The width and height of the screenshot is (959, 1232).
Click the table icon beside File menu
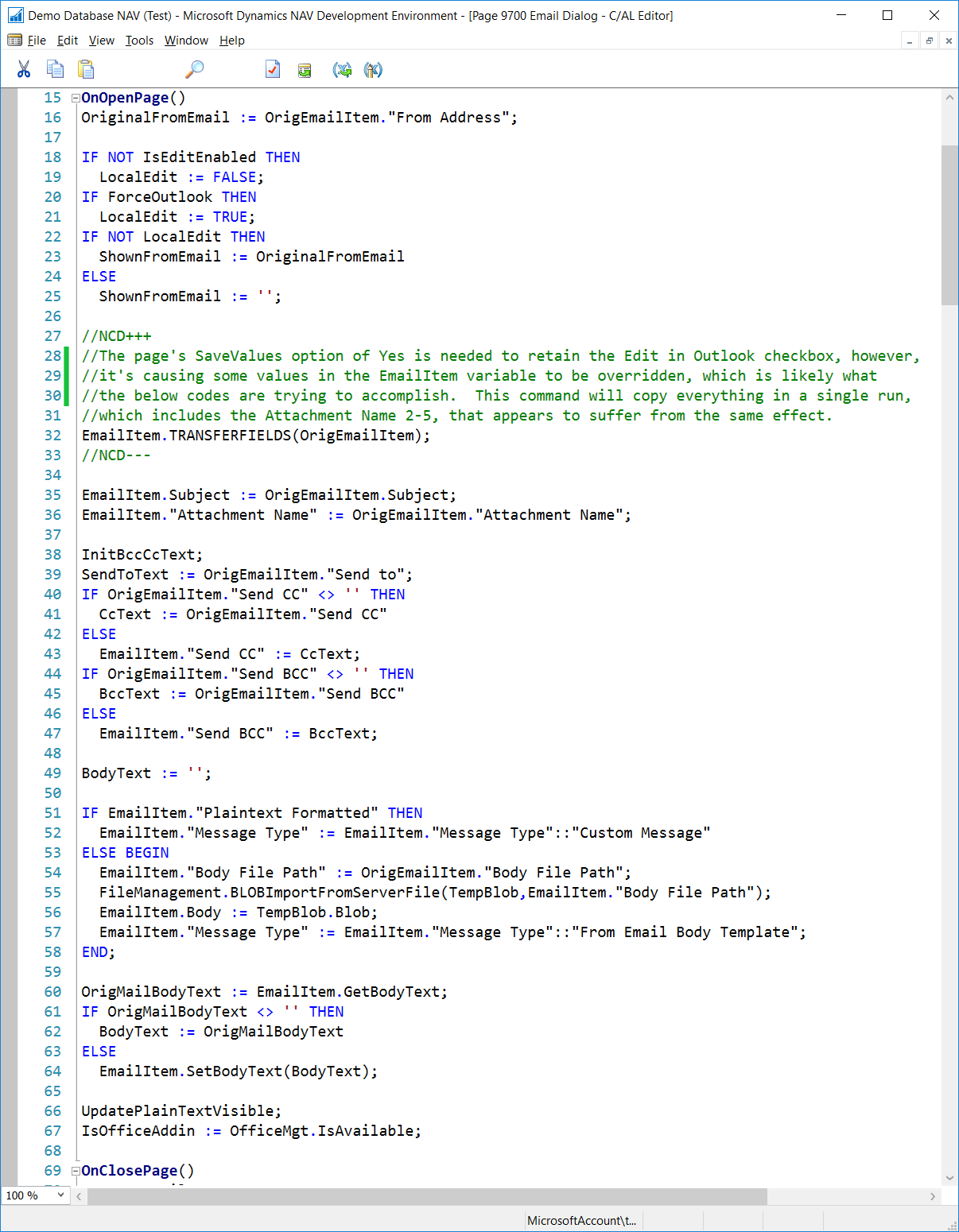(x=14, y=41)
